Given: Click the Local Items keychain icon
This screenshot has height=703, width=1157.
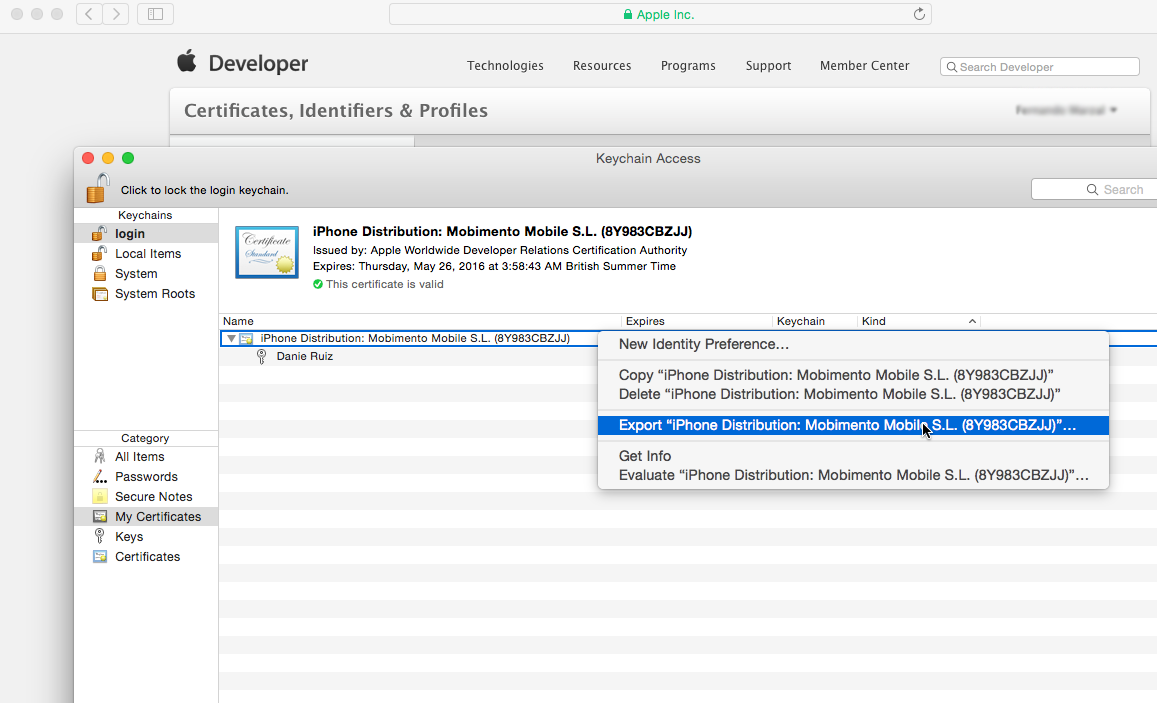Looking at the screenshot, I should [99, 253].
